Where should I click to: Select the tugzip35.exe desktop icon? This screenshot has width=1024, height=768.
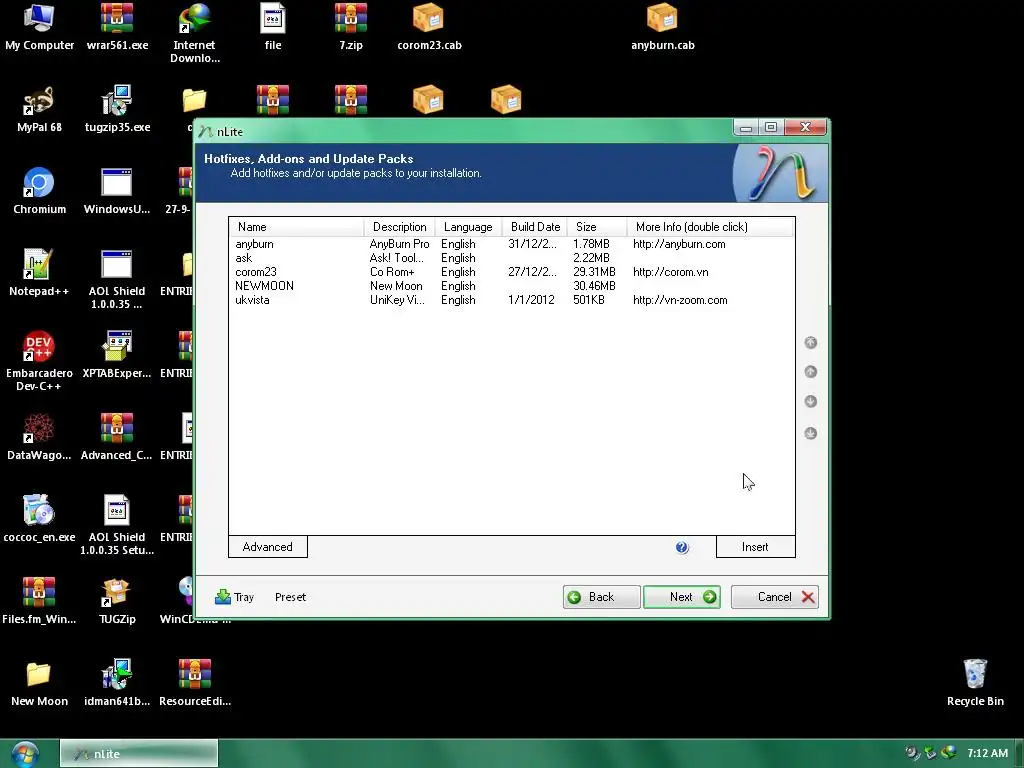tap(118, 109)
